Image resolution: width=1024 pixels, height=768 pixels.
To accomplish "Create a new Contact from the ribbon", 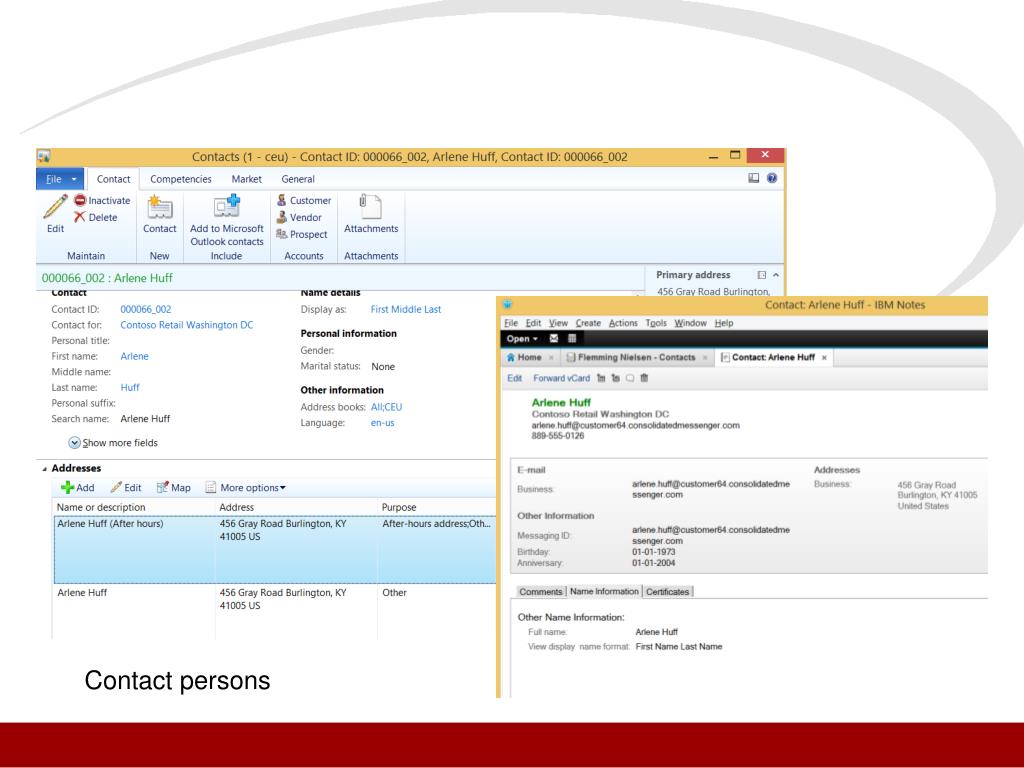I will point(159,215).
